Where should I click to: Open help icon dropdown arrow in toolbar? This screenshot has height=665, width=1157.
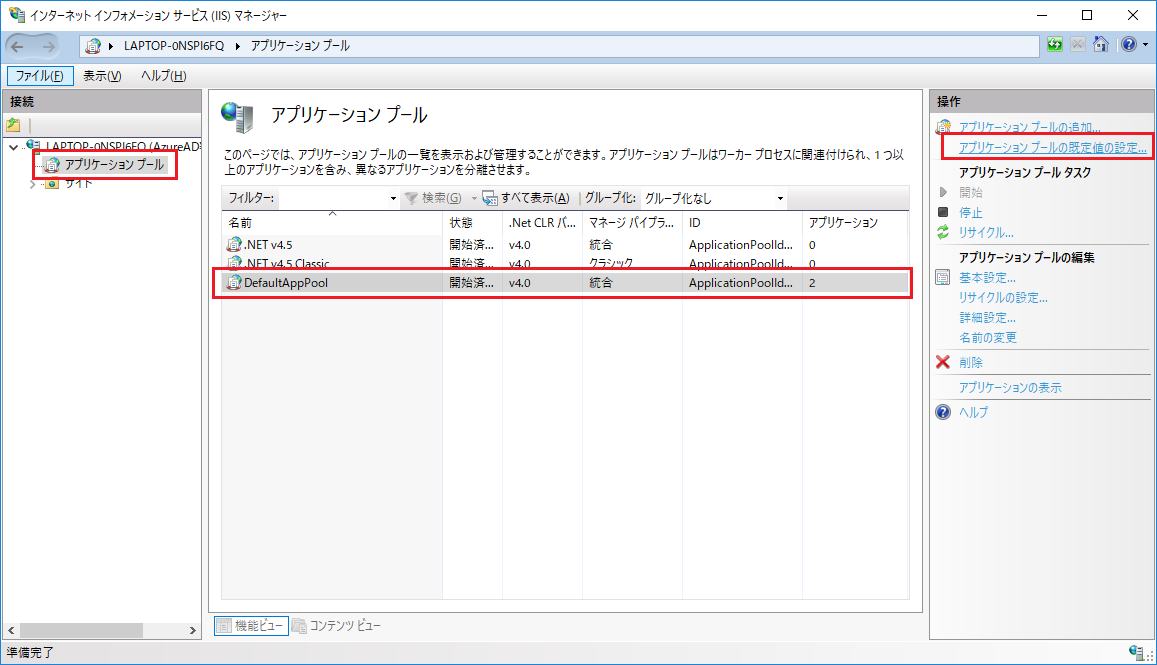(1145, 45)
